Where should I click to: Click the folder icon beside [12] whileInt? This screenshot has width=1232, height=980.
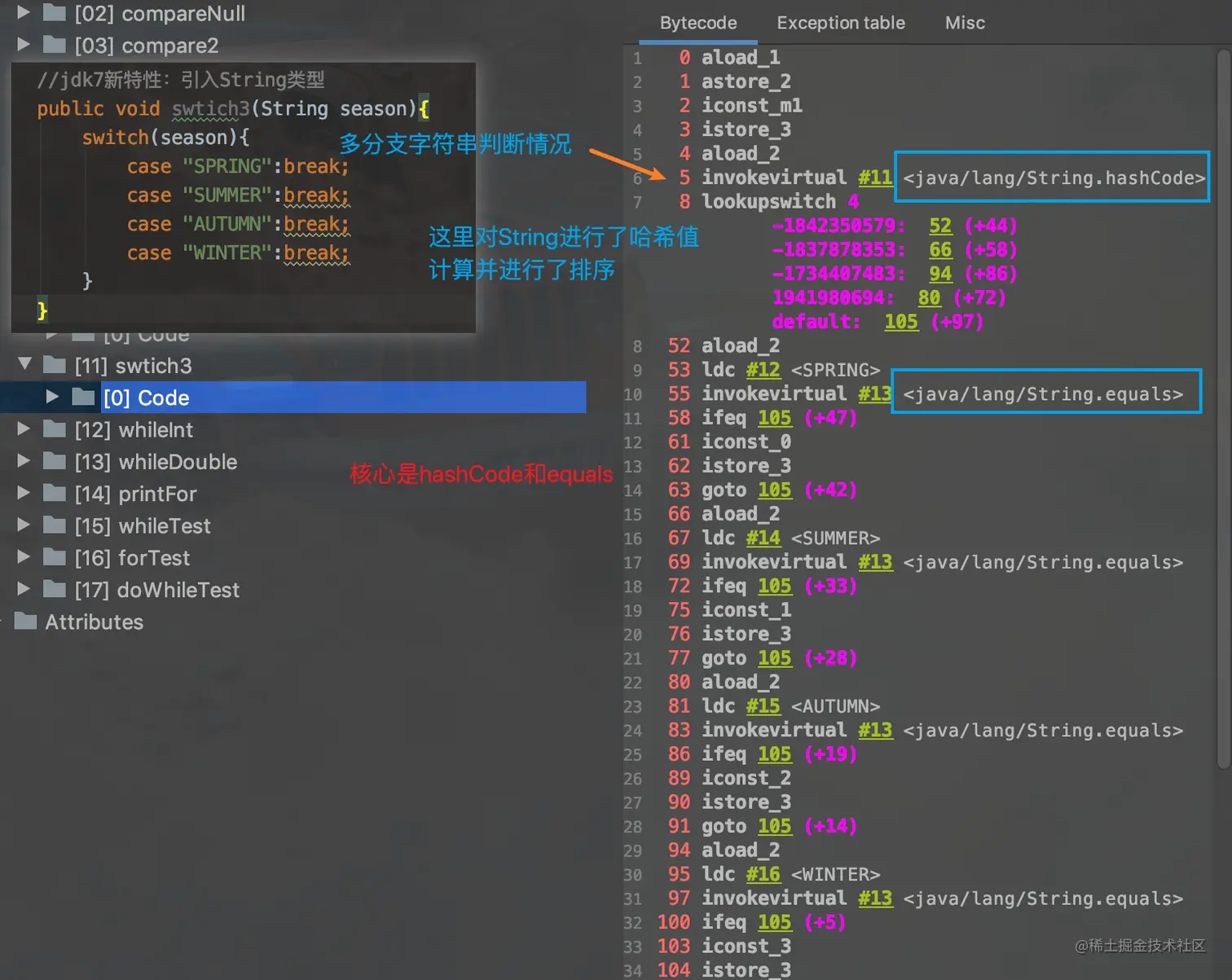pos(54,428)
